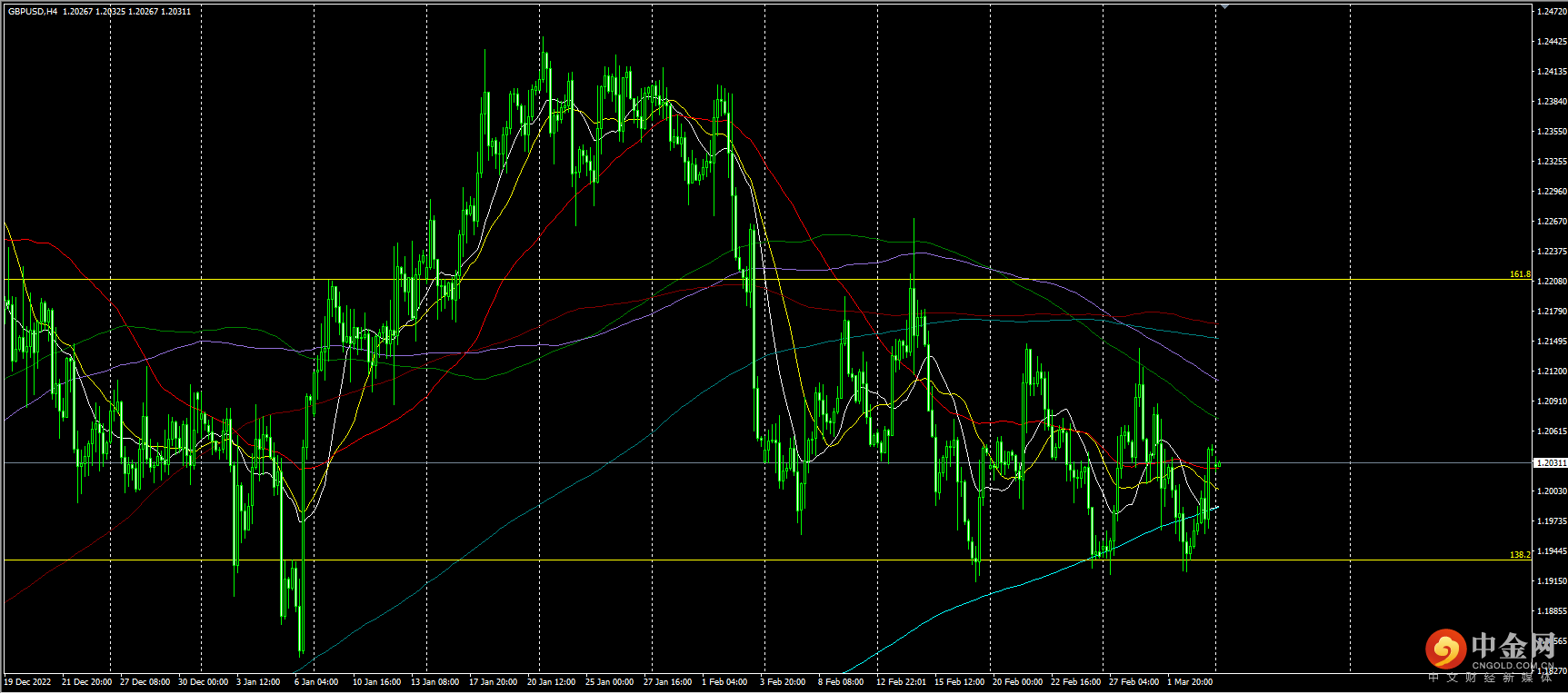
Task: Click the red-orange CNGOLD cloud logo
Action: pyautogui.click(x=1444, y=649)
